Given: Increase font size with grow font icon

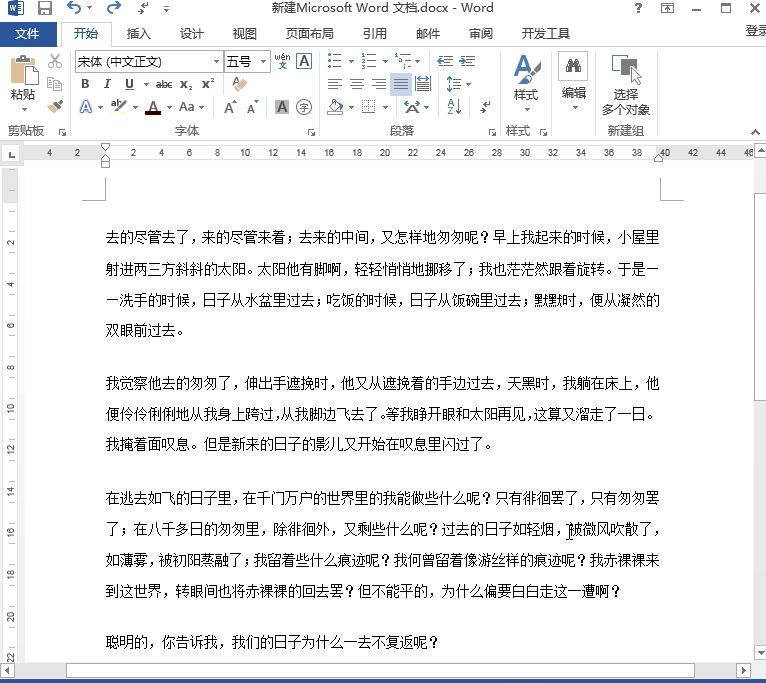Looking at the screenshot, I should [230, 107].
